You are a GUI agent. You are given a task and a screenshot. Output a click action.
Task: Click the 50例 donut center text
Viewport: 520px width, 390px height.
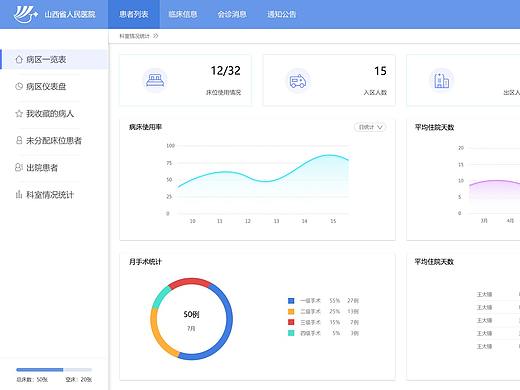tap(191, 314)
